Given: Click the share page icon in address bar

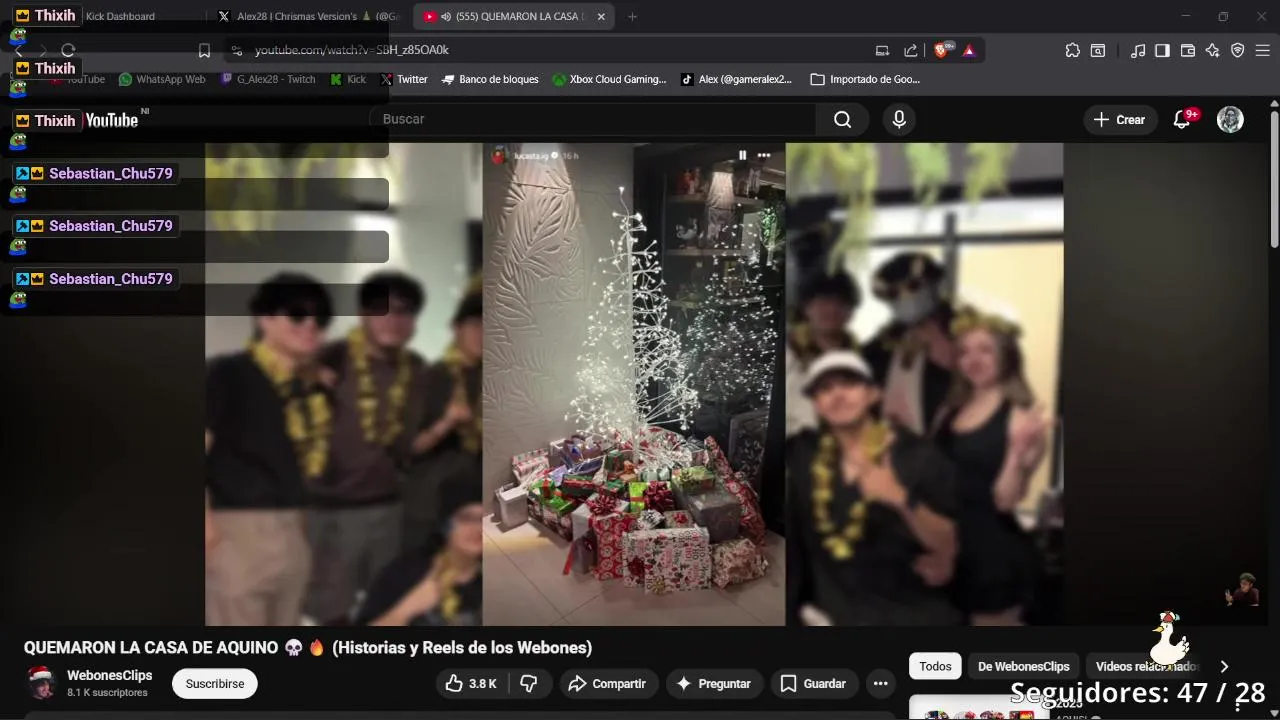Looking at the screenshot, I should [x=910, y=50].
